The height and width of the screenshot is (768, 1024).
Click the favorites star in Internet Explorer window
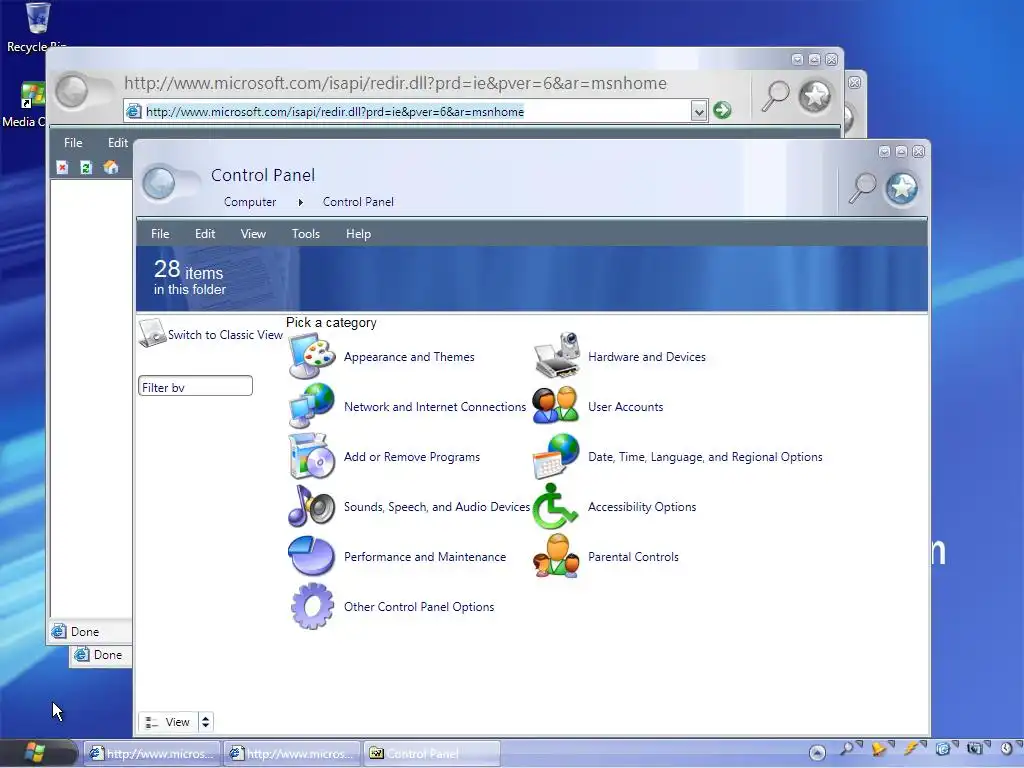(x=814, y=97)
